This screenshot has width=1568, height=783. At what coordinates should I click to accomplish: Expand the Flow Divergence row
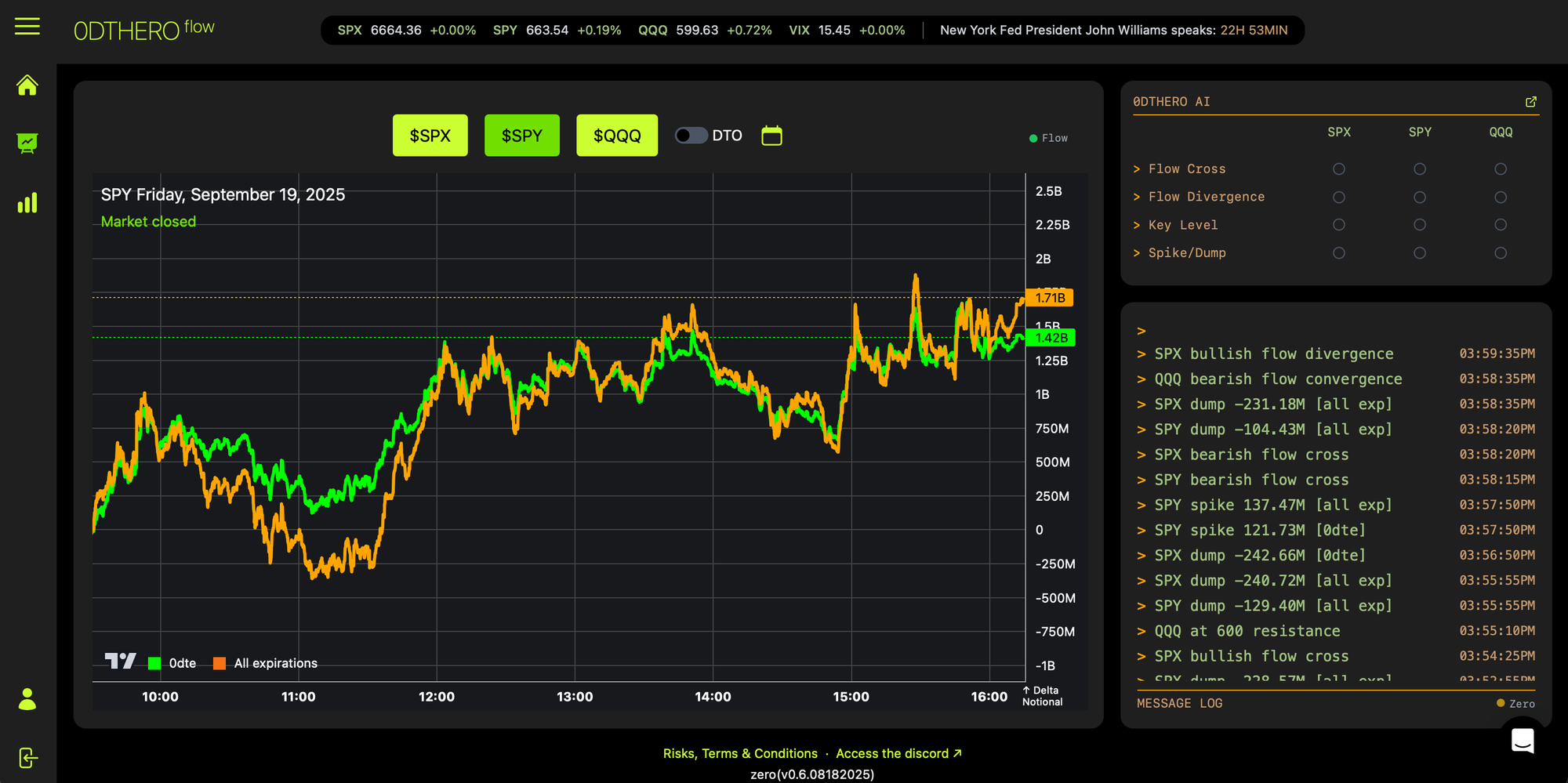1206,197
